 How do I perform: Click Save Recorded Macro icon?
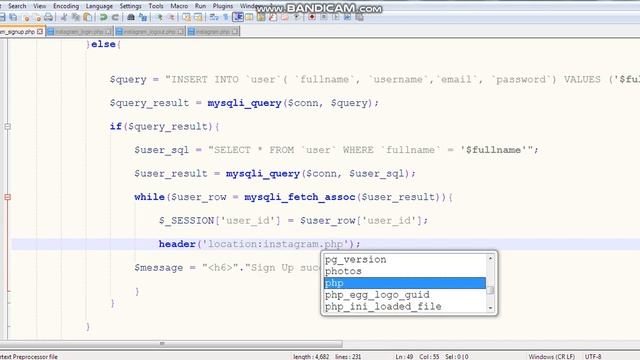coord(359,17)
